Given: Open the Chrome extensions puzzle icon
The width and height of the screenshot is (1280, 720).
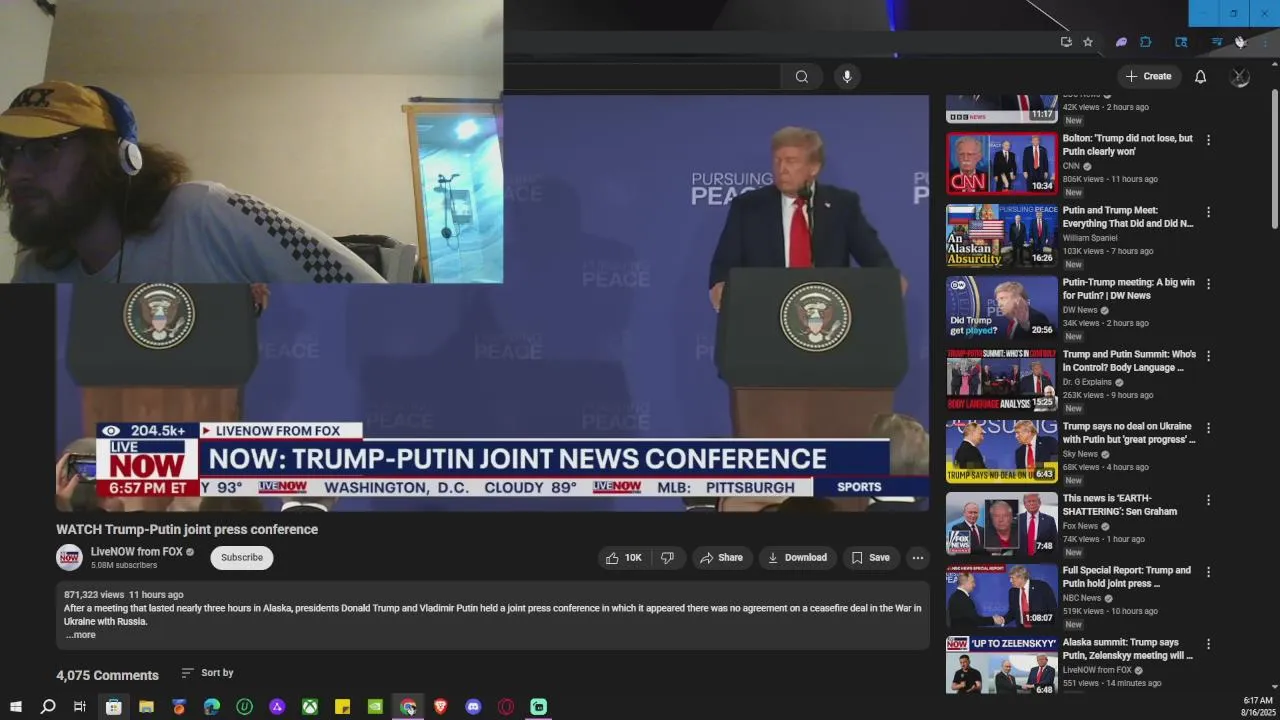Looking at the screenshot, I should tap(1146, 42).
